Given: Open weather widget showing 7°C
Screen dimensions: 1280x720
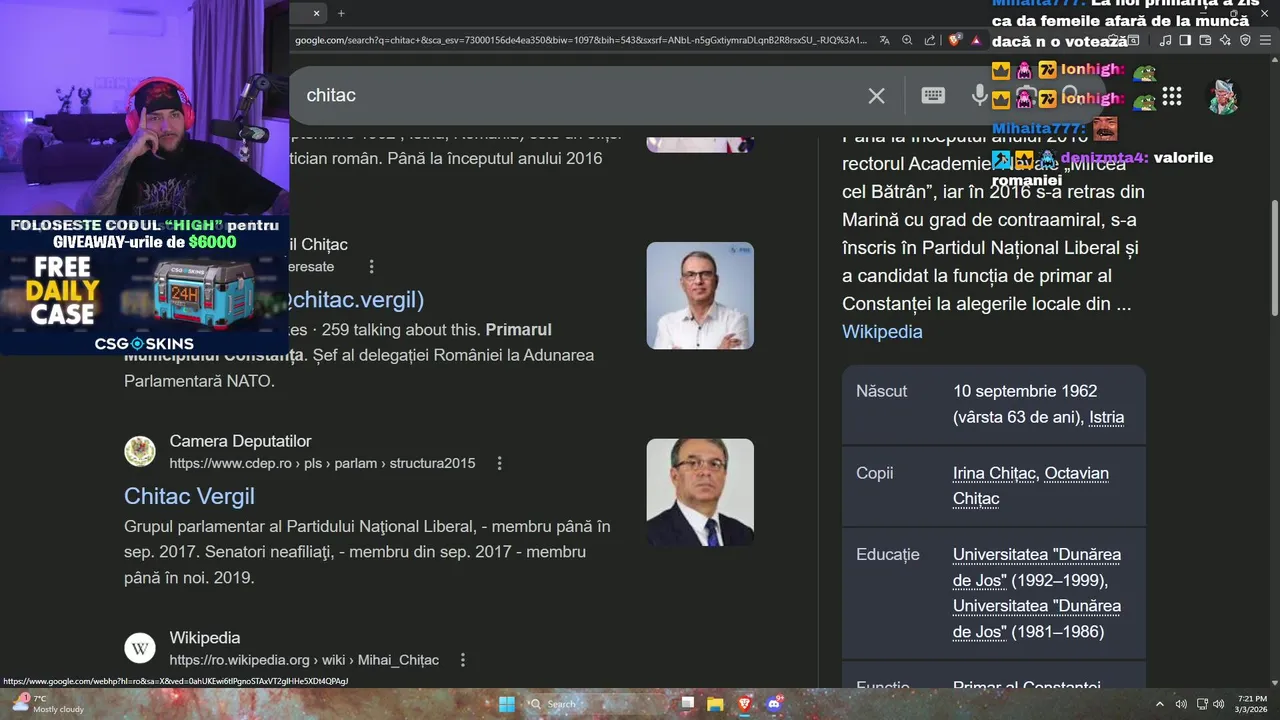Looking at the screenshot, I should click(46, 704).
